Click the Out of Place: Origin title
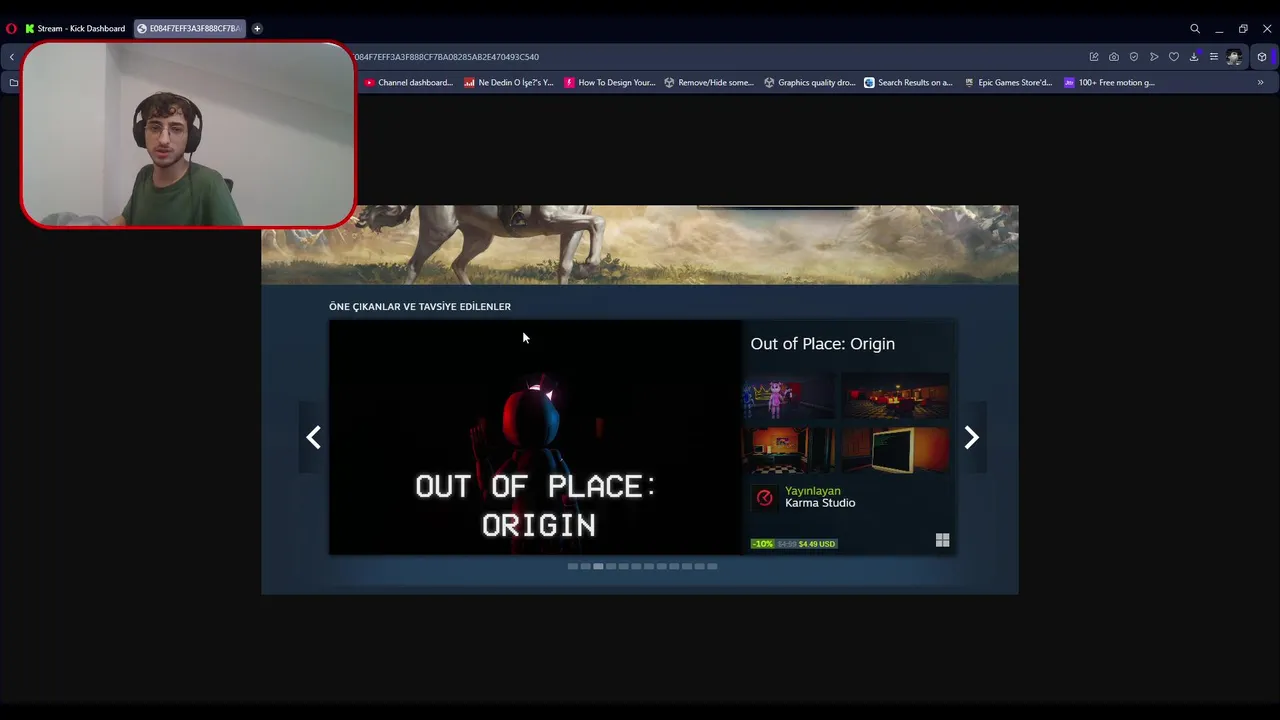The image size is (1280, 720). 822,343
